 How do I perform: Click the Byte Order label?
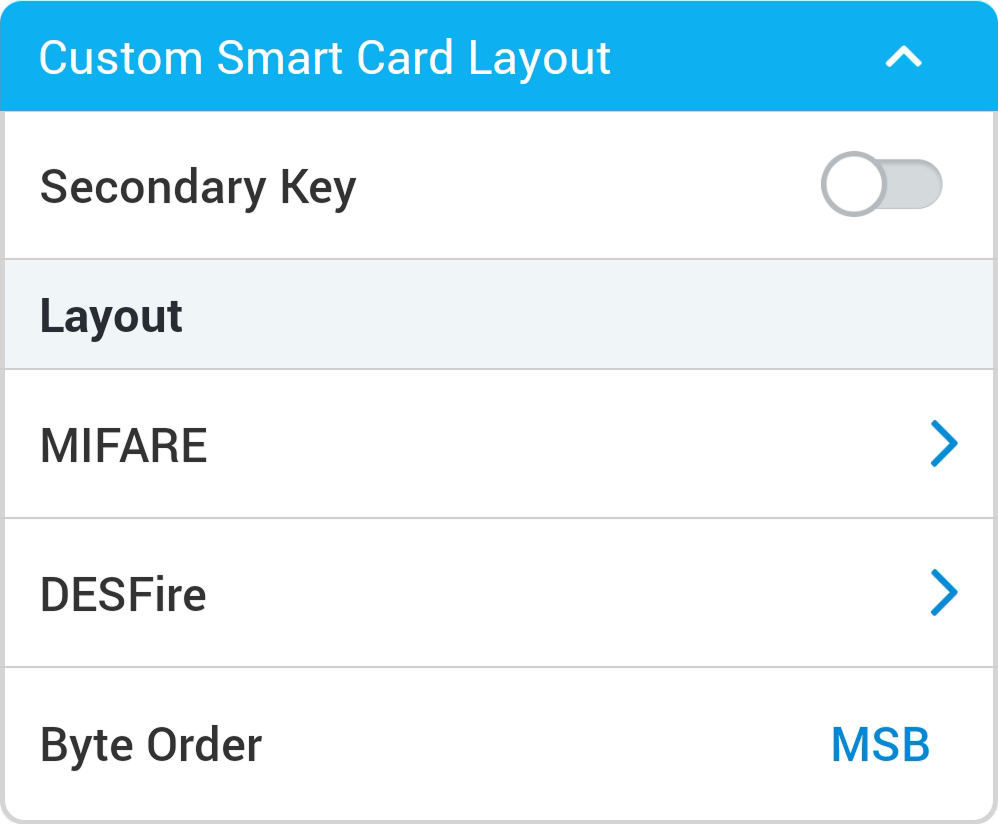(151, 745)
